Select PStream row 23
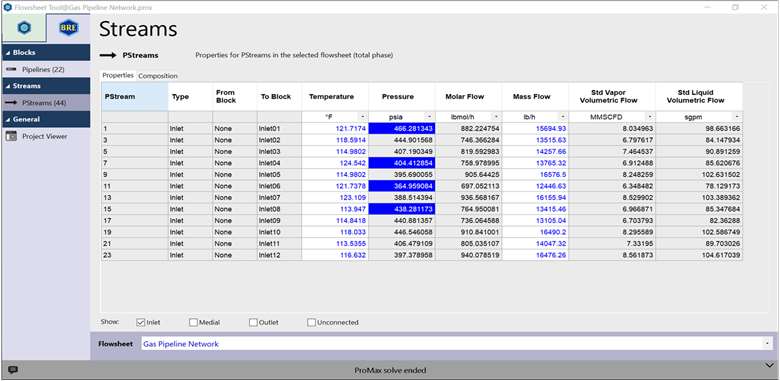Image resolution: width=780 pixels, height=381 pixels. coord(135,255)
